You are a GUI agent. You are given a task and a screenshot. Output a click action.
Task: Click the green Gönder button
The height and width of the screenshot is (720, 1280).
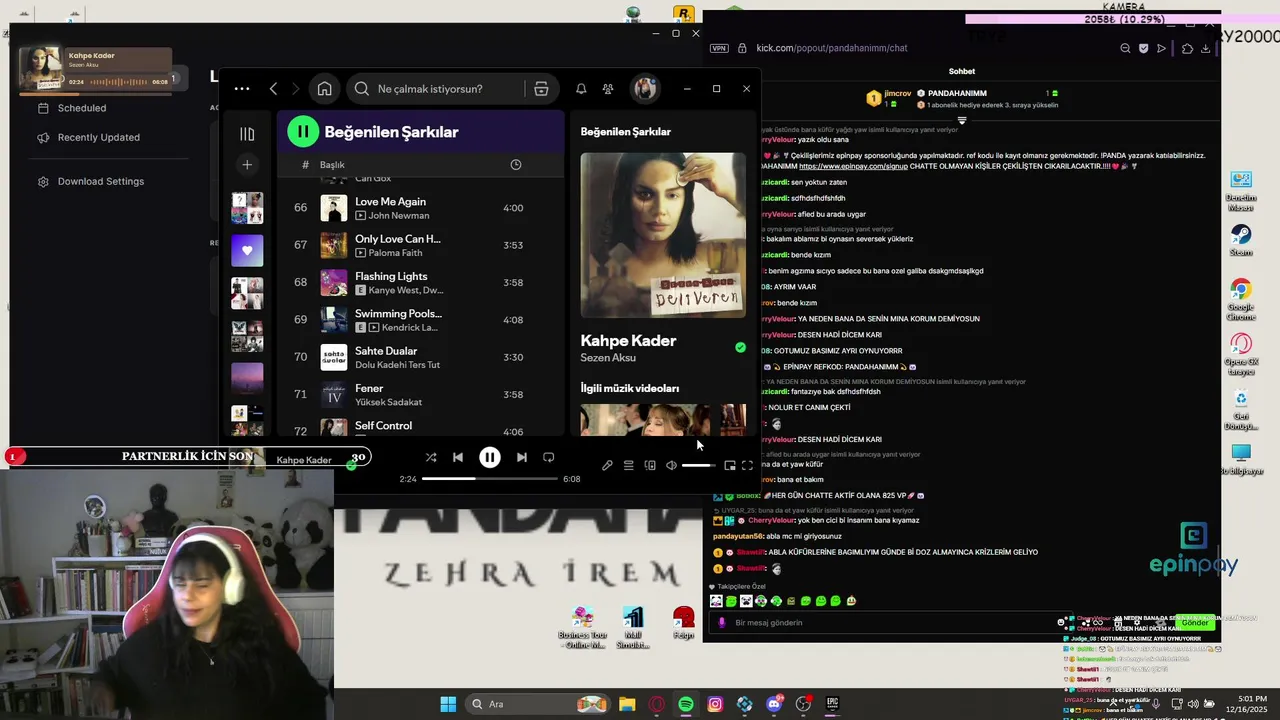(1195, 622)
